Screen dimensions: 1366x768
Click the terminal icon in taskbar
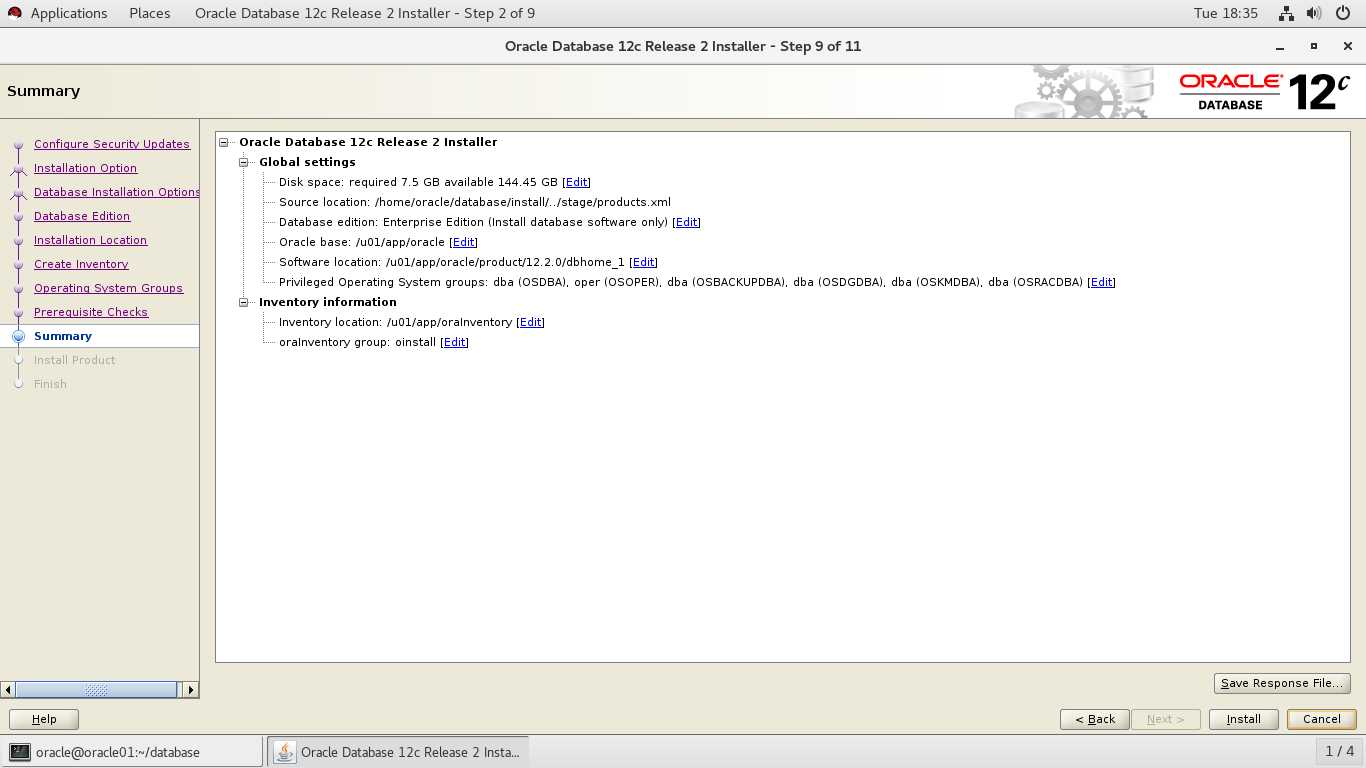20,752
